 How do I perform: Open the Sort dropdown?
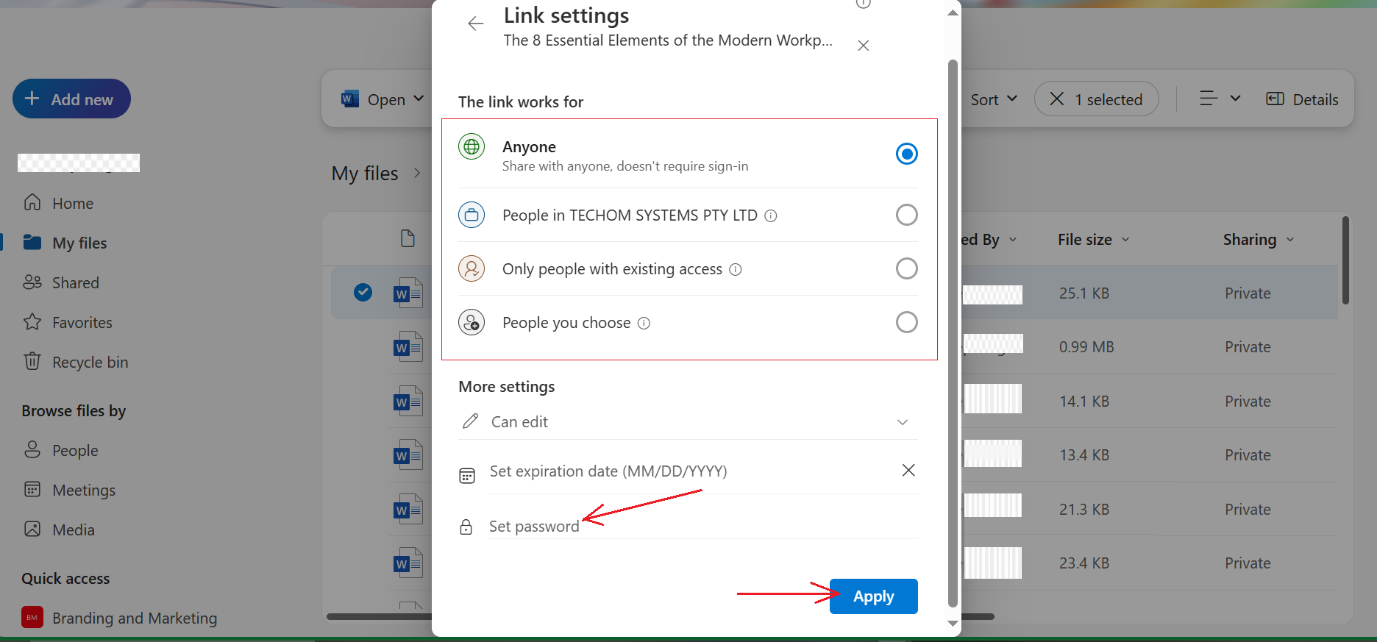[x=992, y=98]
